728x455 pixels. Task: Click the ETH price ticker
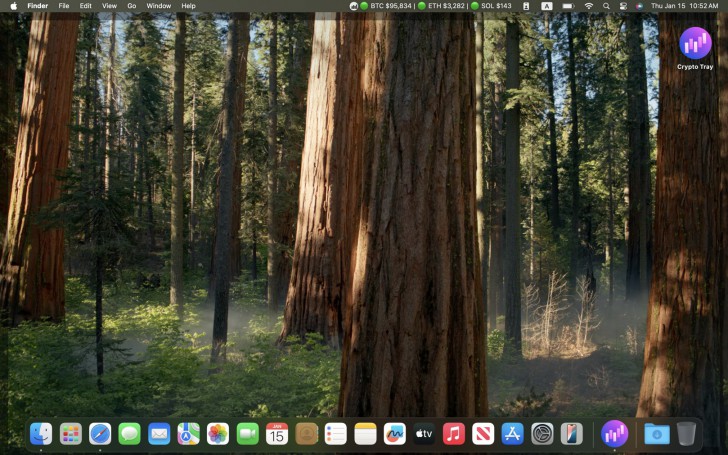(445, 6)
